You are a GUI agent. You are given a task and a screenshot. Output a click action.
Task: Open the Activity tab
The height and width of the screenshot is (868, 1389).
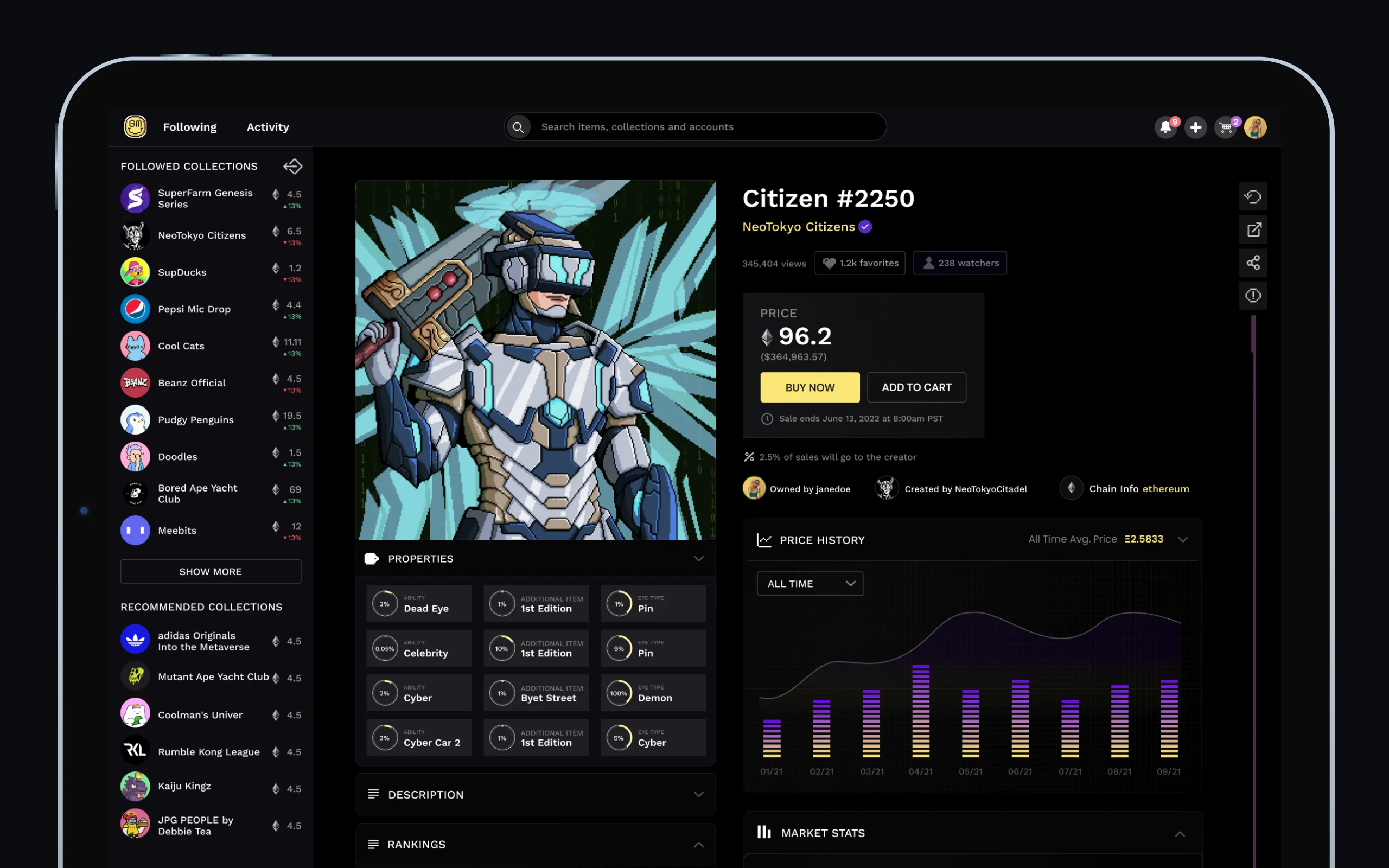268,127
